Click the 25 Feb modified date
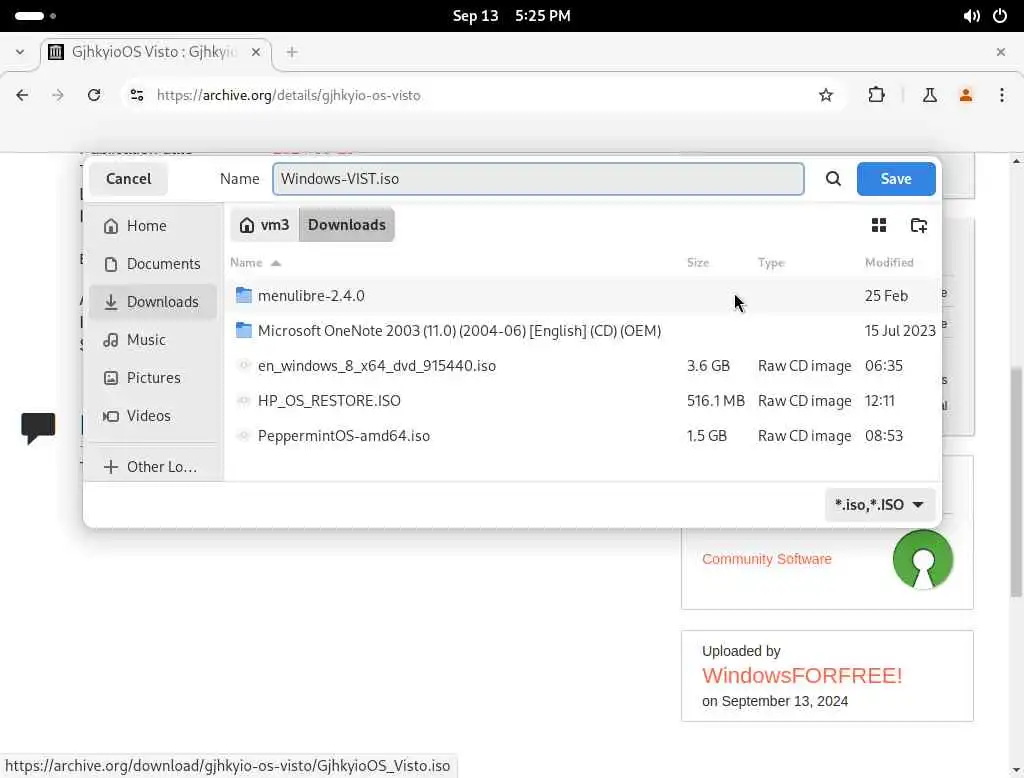Screen dimensions: 1024x778 pyautogui.click(x=886, y=295)
